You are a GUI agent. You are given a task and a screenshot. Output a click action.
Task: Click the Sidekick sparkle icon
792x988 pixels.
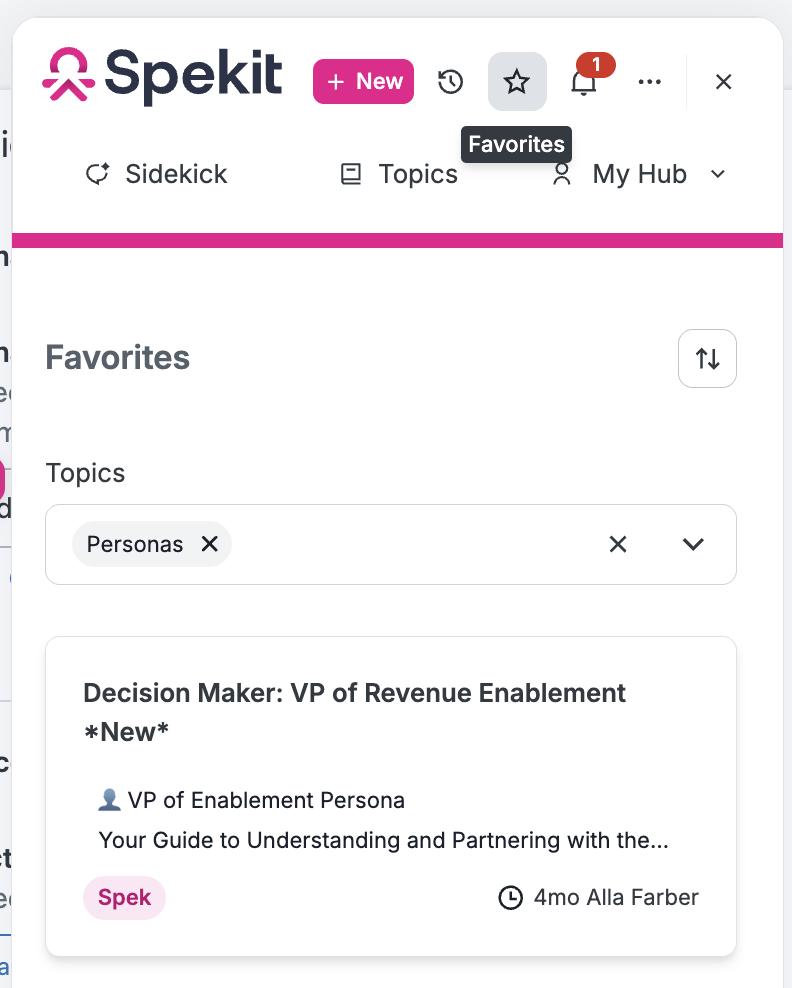(98, 174)
